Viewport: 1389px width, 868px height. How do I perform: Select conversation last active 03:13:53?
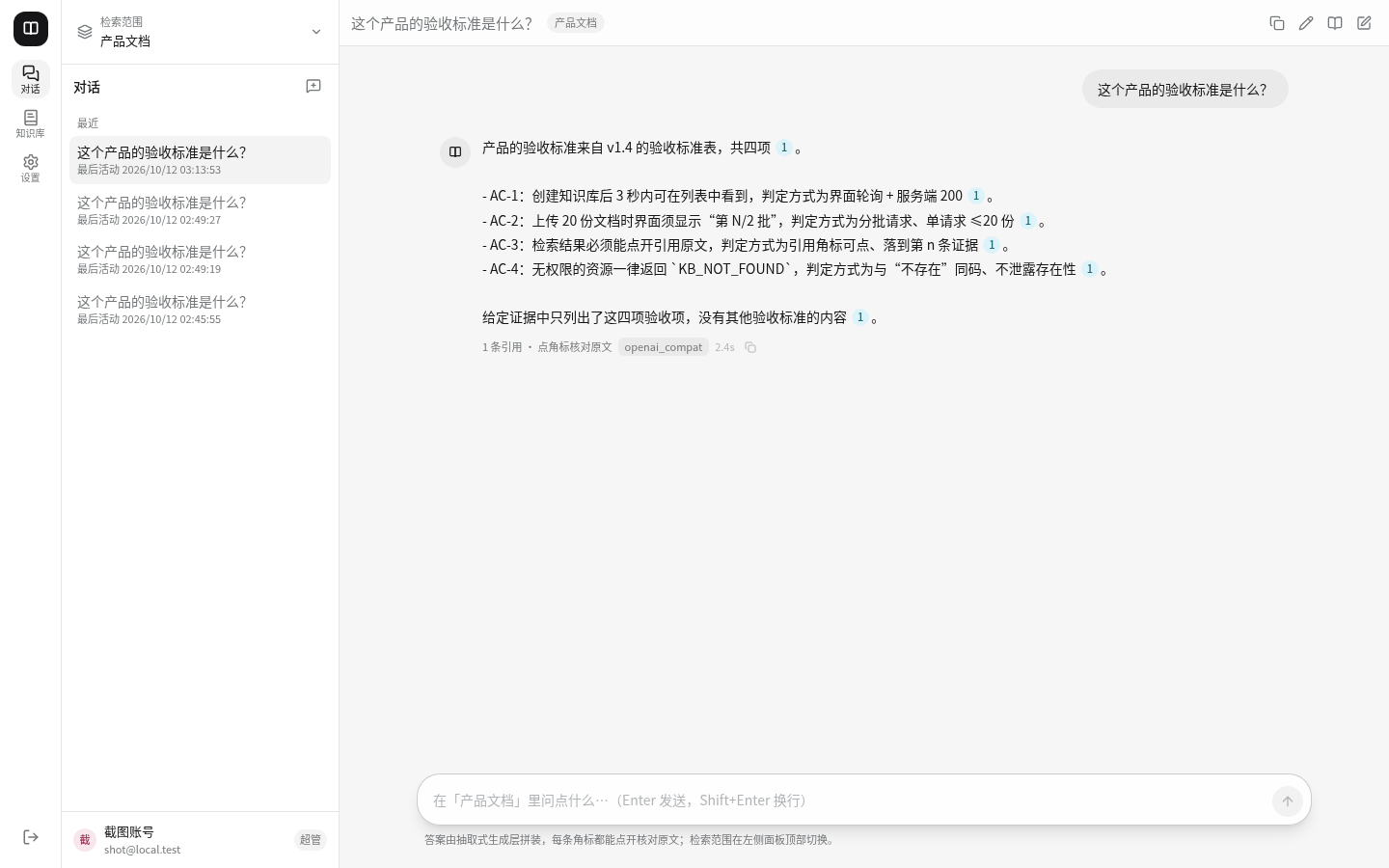pos(200,160)
